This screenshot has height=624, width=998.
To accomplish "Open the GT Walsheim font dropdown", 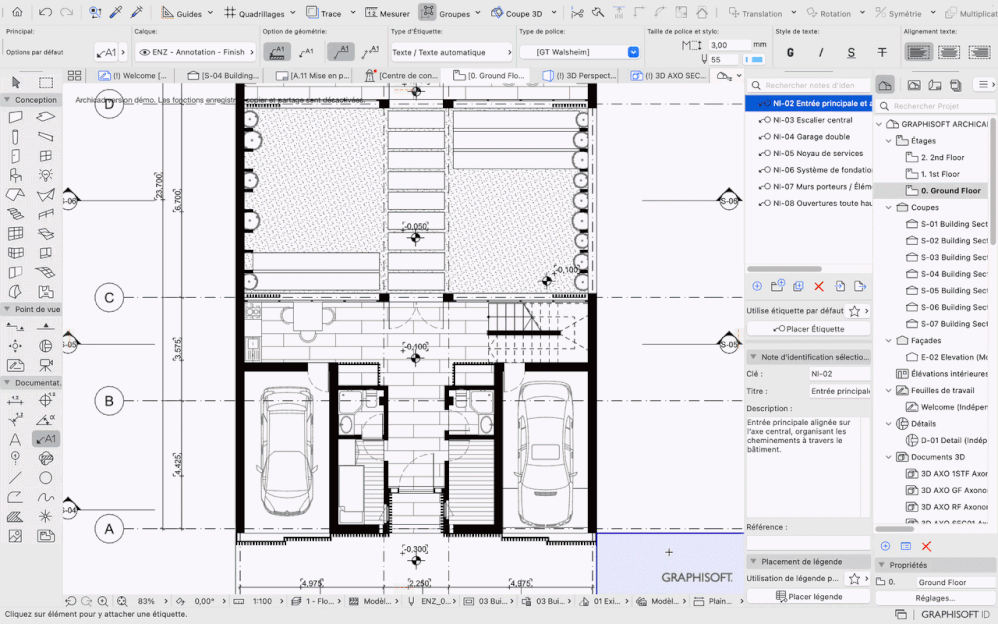I will coord(633,52).
